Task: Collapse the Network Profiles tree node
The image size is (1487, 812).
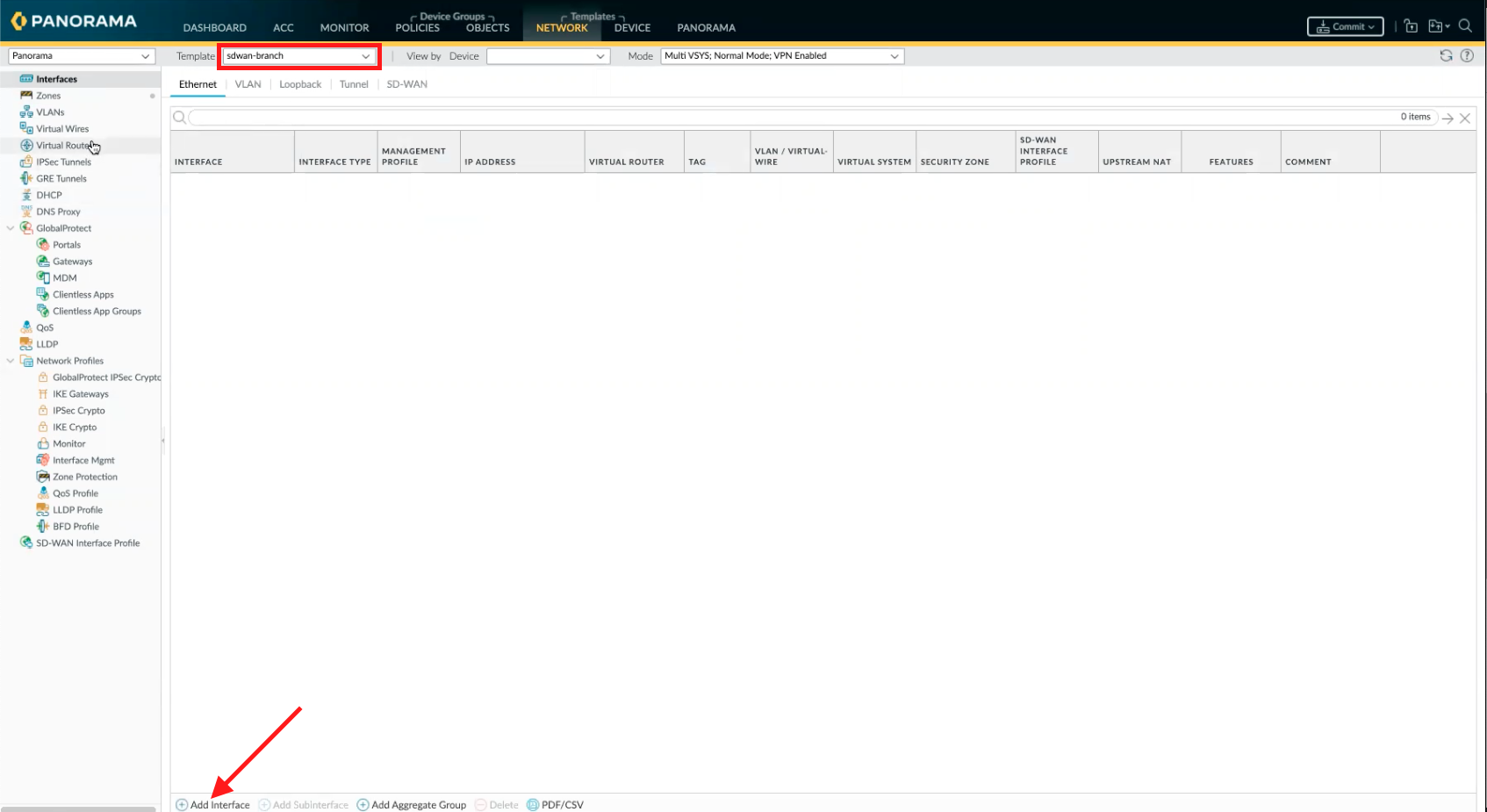Action: [x=11, y=361]
